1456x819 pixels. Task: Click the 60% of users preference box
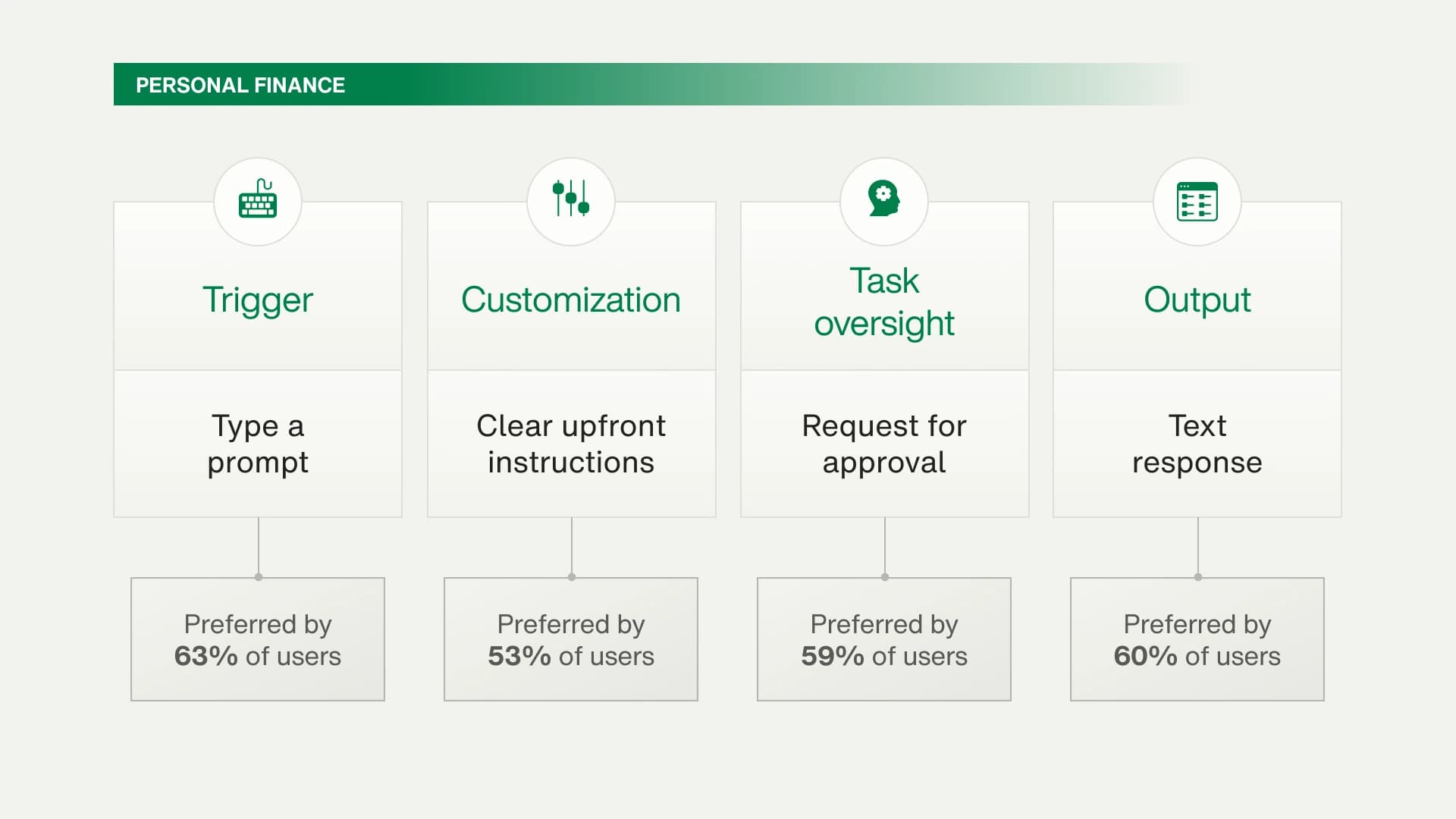click(x=1197, y=639)
